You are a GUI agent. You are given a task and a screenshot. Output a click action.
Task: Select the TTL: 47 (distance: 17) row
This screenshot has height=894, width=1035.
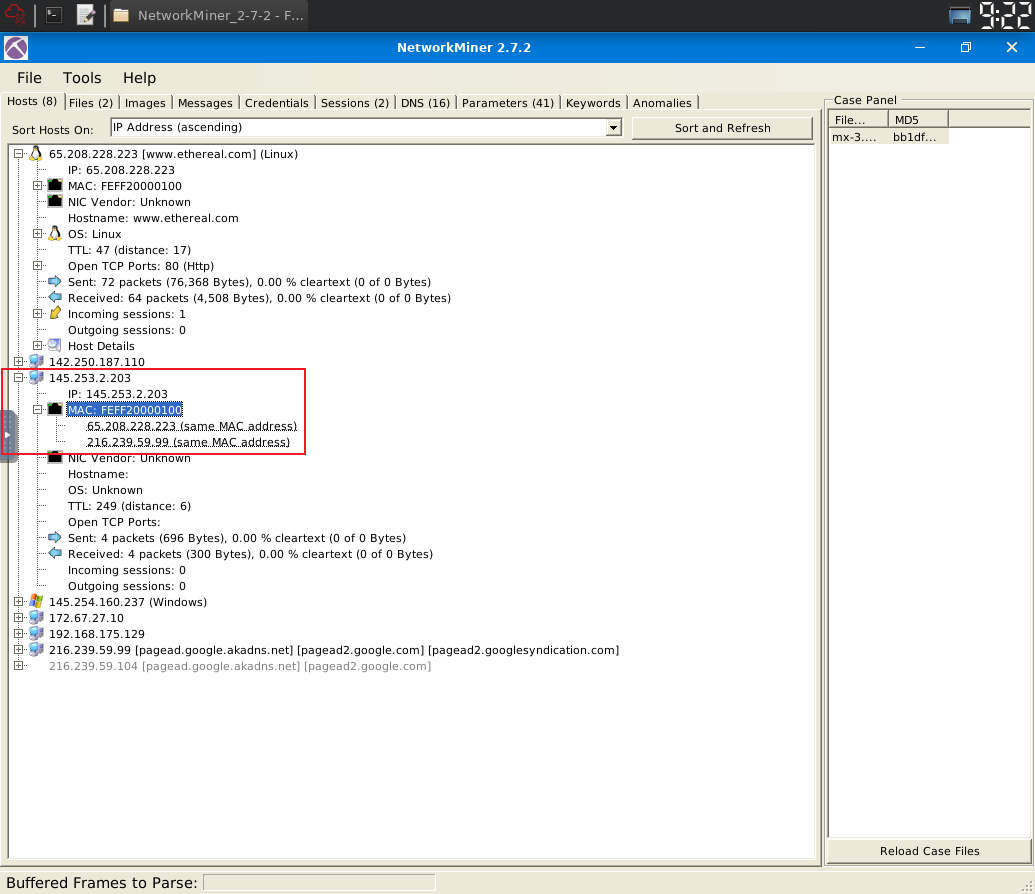pyautogui.click(x=129, y=250)
